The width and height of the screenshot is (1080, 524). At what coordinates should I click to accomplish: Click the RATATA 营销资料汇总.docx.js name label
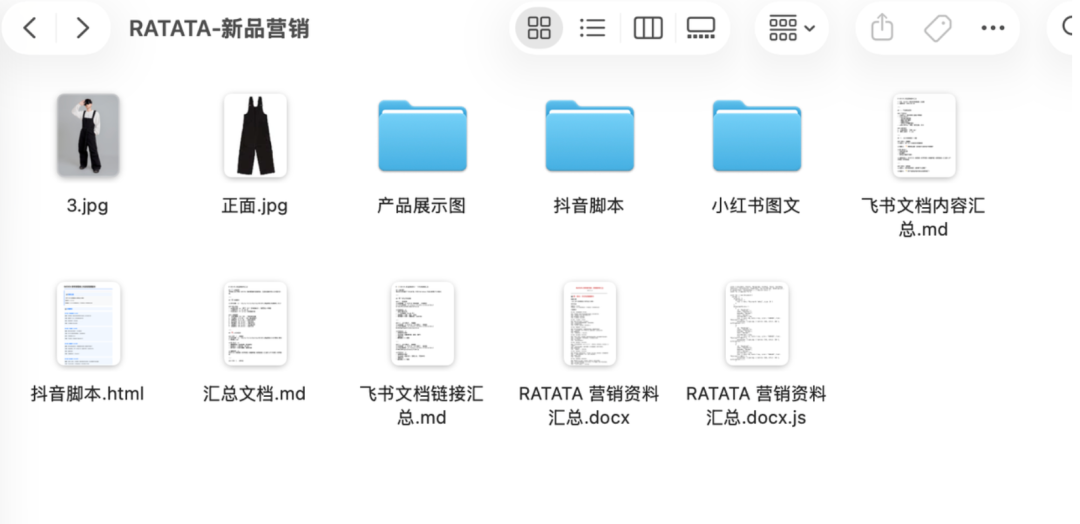(756, 405)
